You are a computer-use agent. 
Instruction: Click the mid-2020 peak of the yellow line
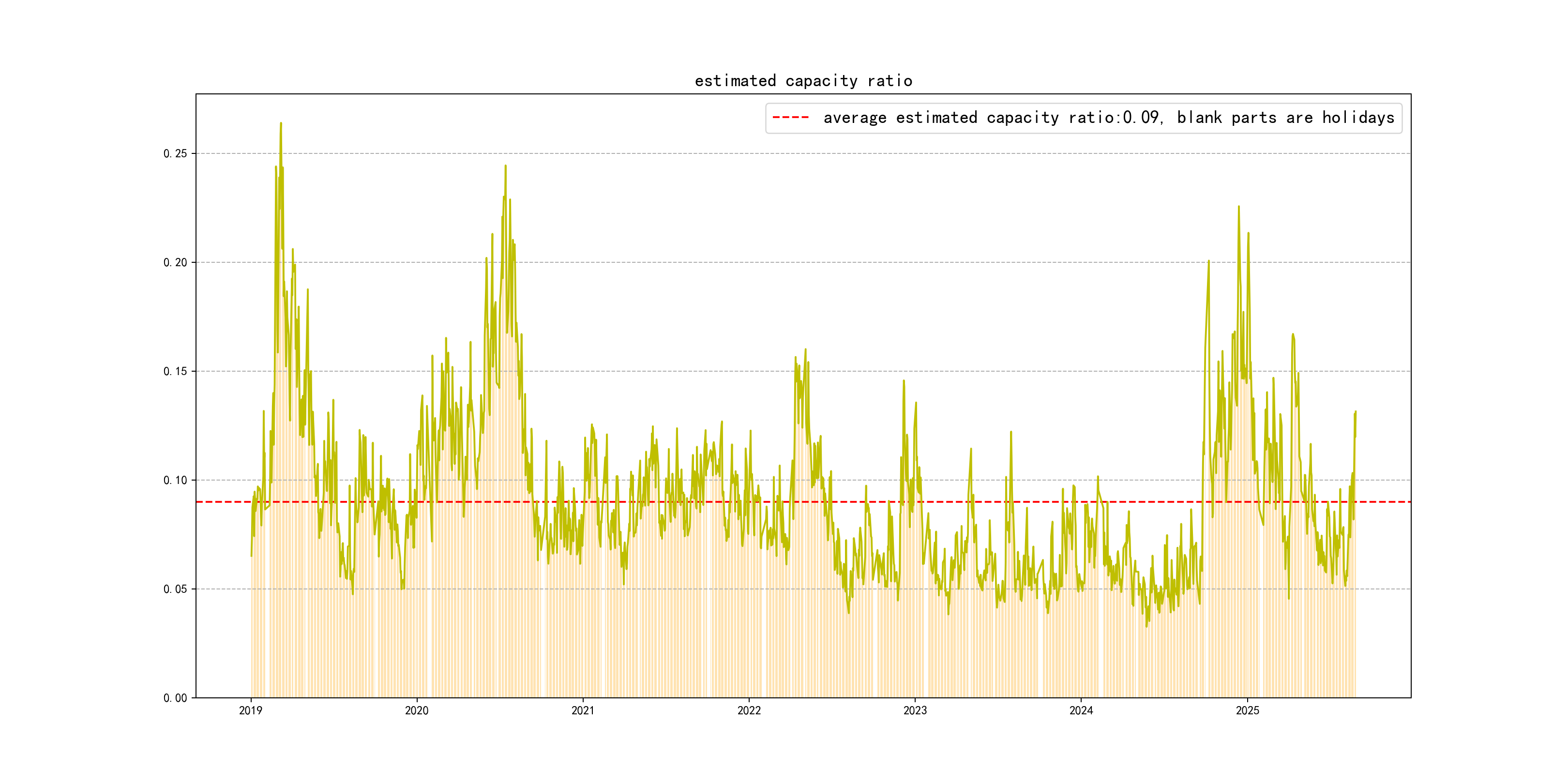(505, 166)
